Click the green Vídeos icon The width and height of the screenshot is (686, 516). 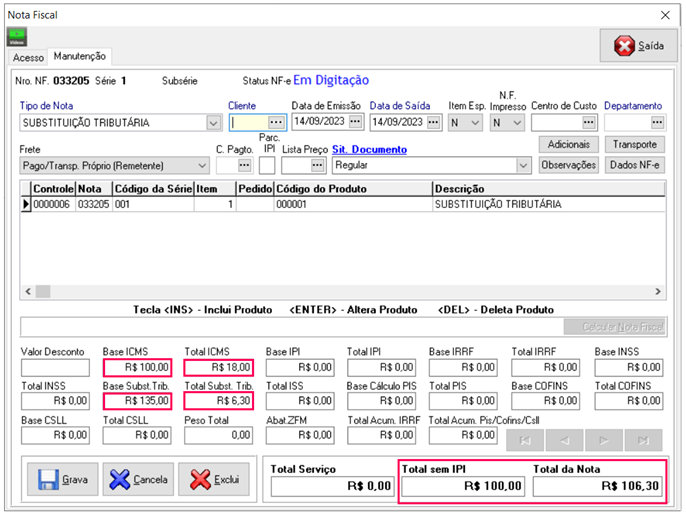(x=18, y=37)
